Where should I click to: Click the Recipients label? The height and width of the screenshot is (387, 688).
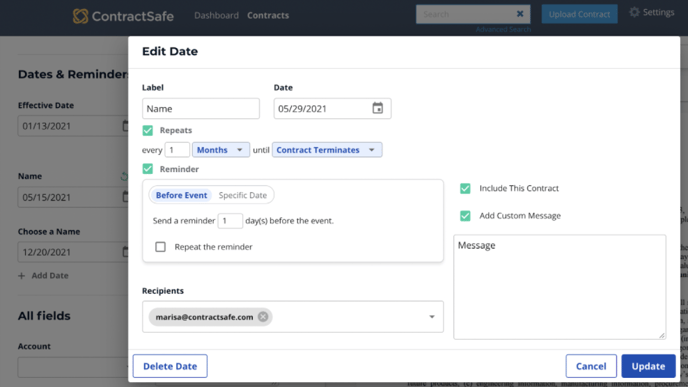163,290
